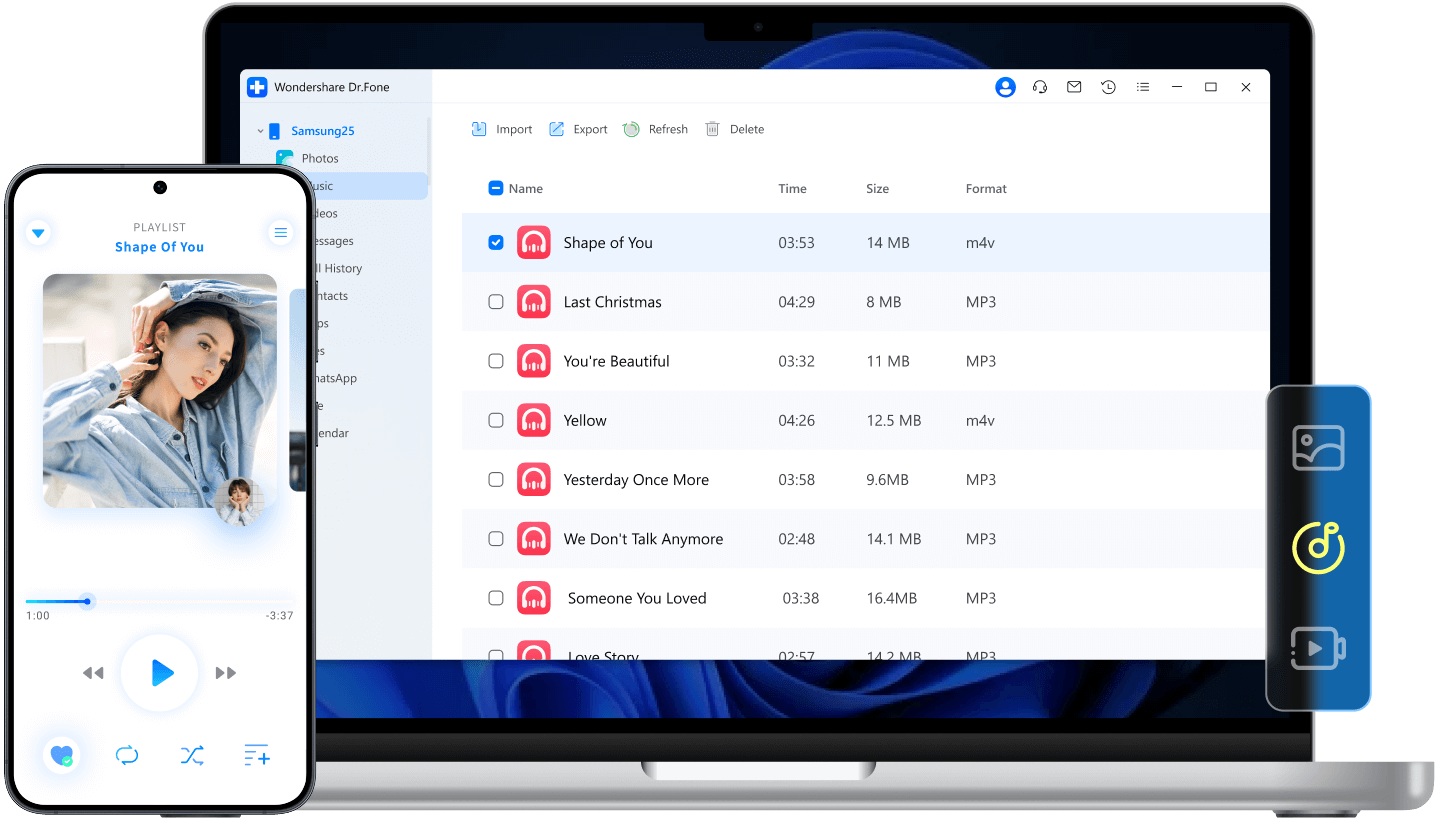1436x818 pixels.
Task: Click the music icon beside Last Christmas
Action: coord(534,302)
